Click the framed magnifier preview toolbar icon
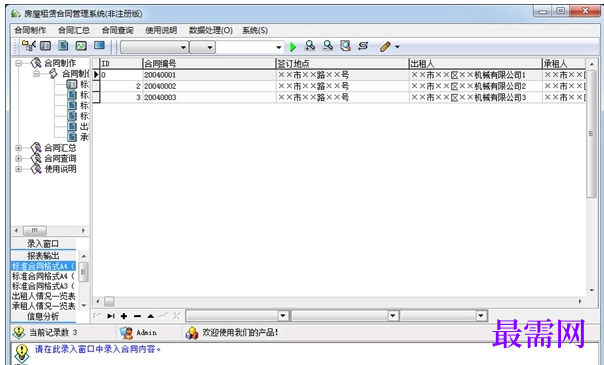The height and width of the screenshot is (365, 604). click(x=346, y=46)
